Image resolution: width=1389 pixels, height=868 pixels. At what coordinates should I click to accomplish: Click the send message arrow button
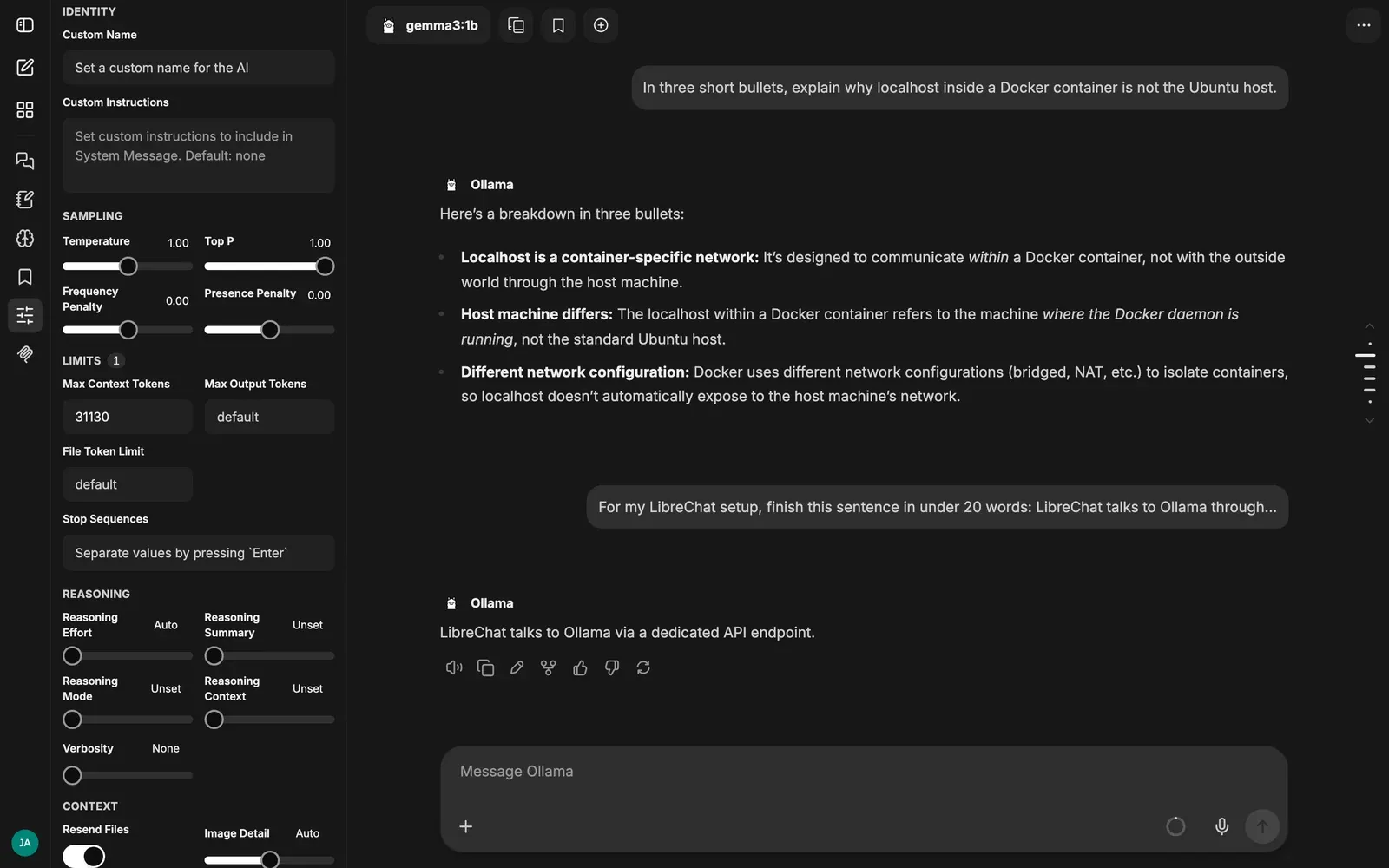coord(1262,826)
